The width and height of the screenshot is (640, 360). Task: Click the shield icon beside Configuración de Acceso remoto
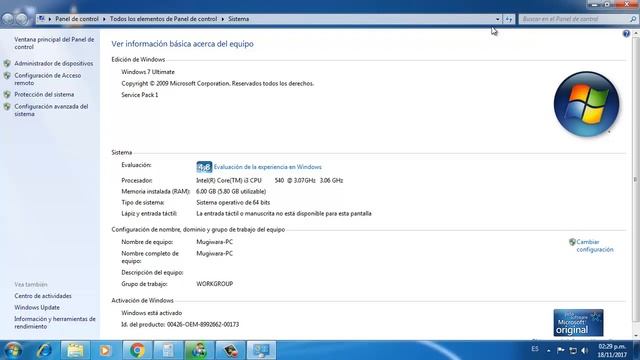click(x=7, y=76)
